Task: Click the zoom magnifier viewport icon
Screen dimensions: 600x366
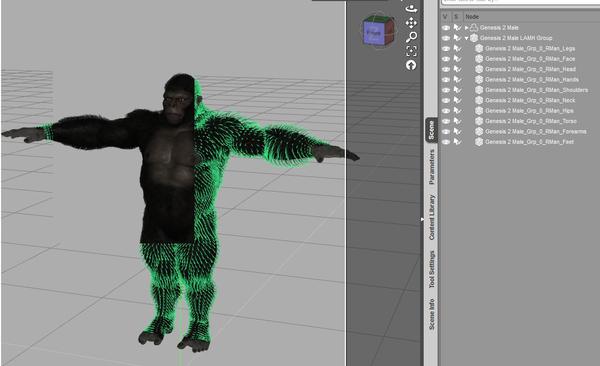Action: (x=411, y=37)
